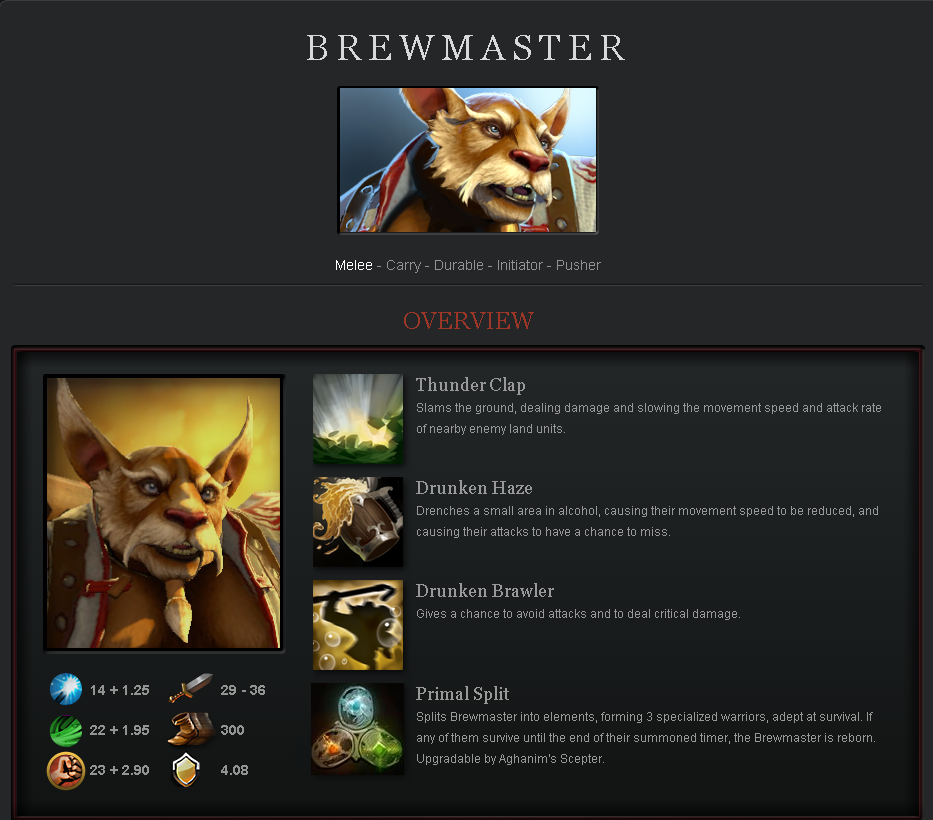The height and width of the screenshot is (820, 933).
Task: Click the Primal Split ultimate icon
Action: click(x=358, y=728)
